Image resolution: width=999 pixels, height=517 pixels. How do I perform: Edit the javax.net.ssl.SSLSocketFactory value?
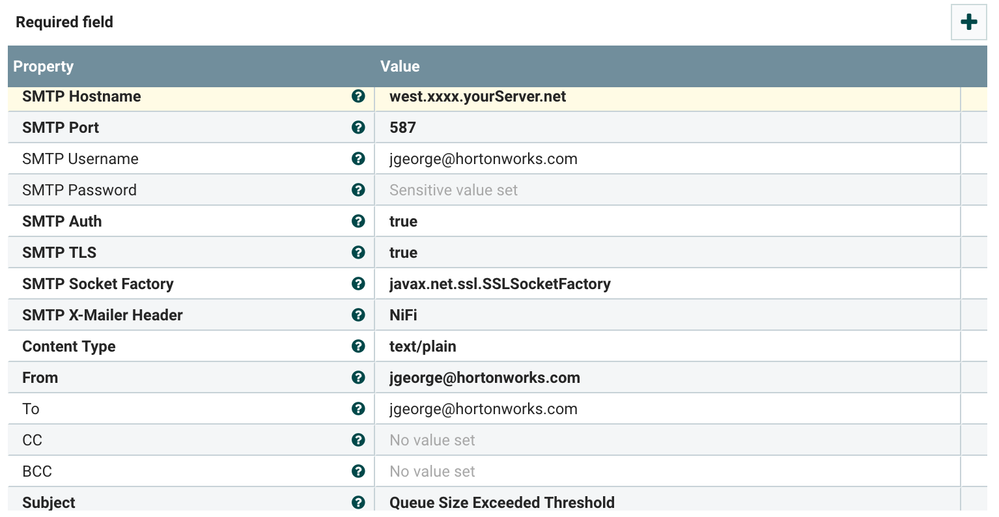coord(499,284)
